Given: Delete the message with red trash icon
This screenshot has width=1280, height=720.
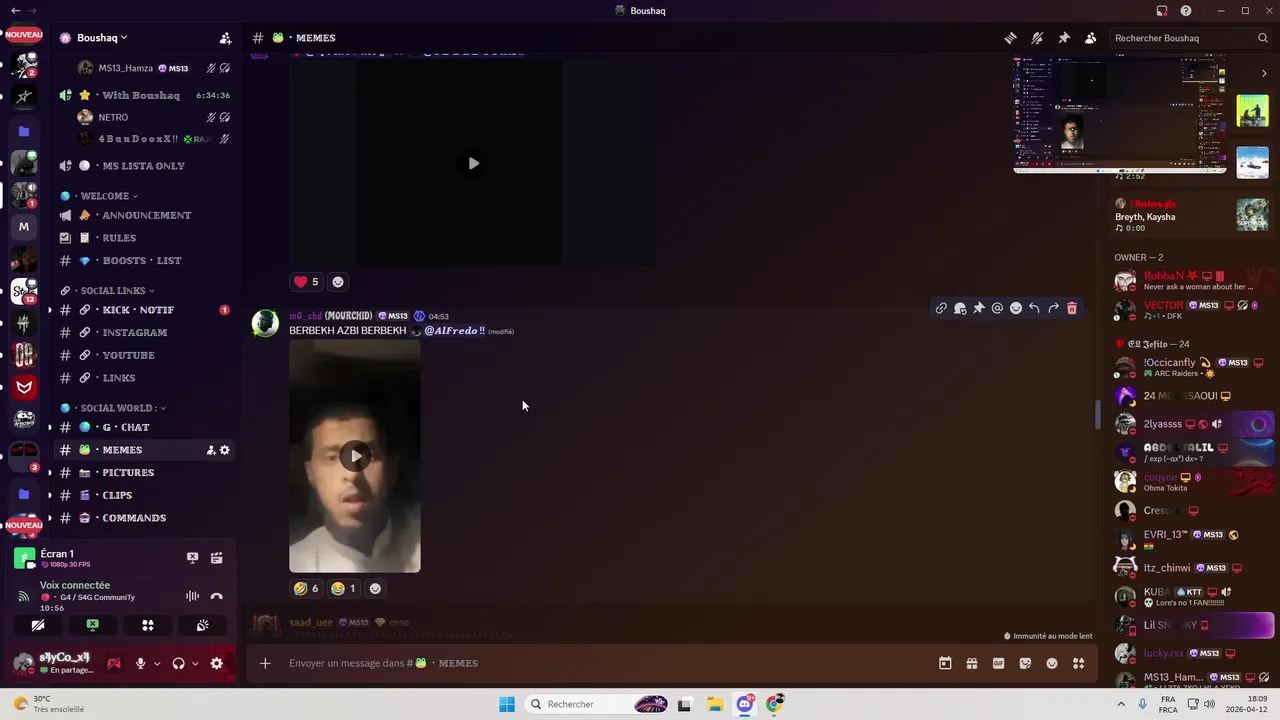Looking at the screenshot, I should 1072,308.
